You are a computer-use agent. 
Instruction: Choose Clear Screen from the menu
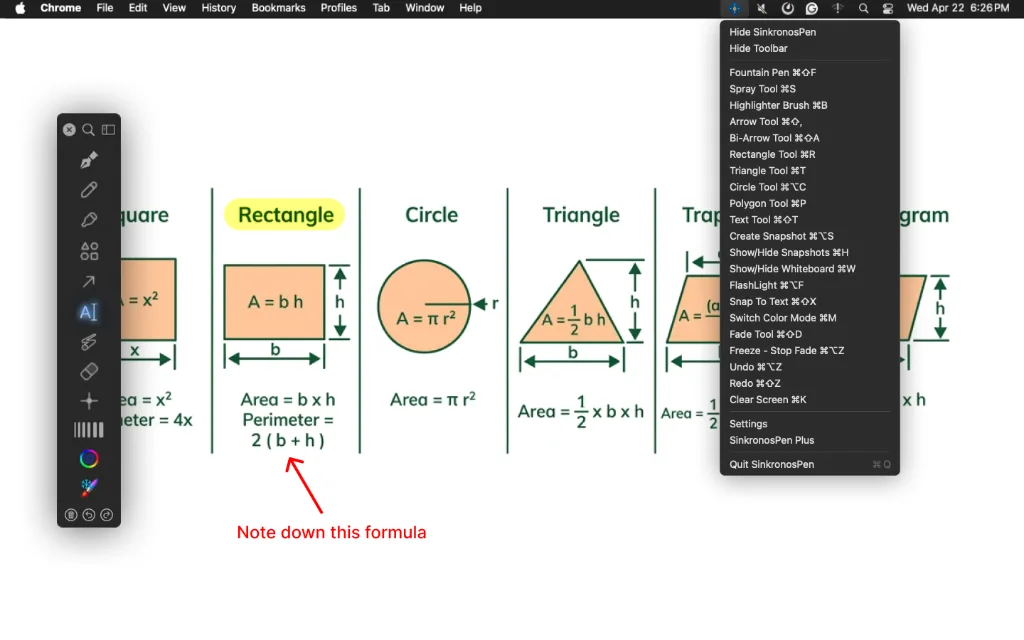tap(810, 399)
